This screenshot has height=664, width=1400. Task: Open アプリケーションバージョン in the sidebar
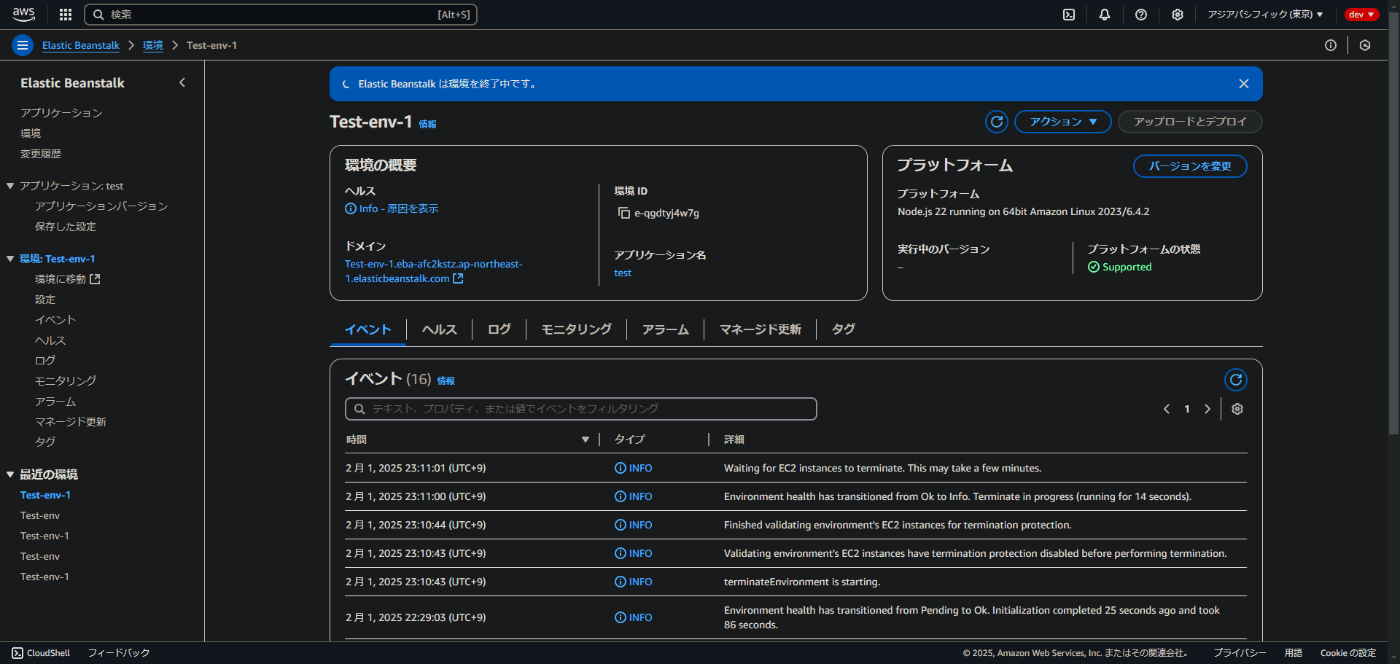[101, 206]
